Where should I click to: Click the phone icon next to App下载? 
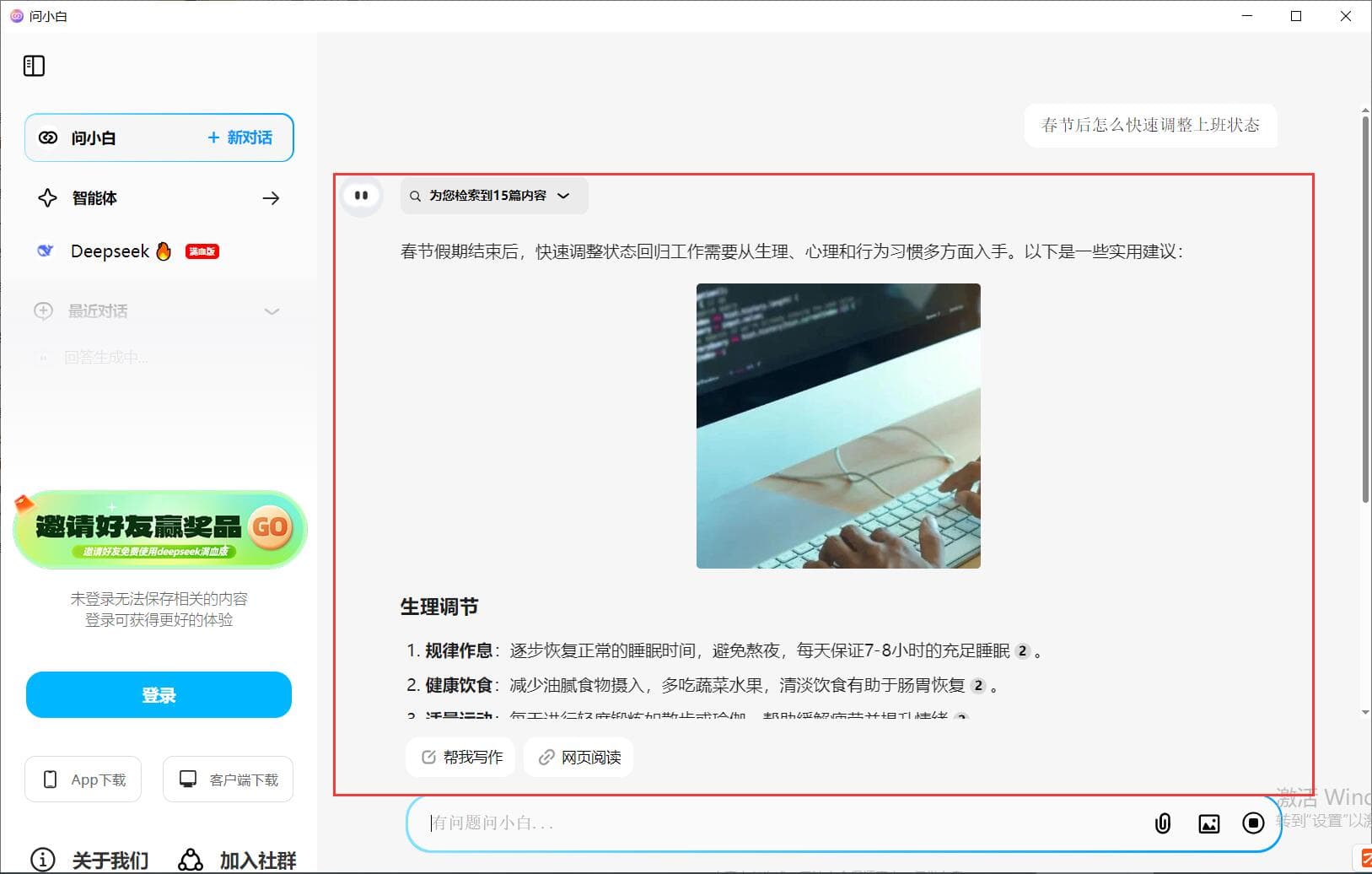[50, 779]
